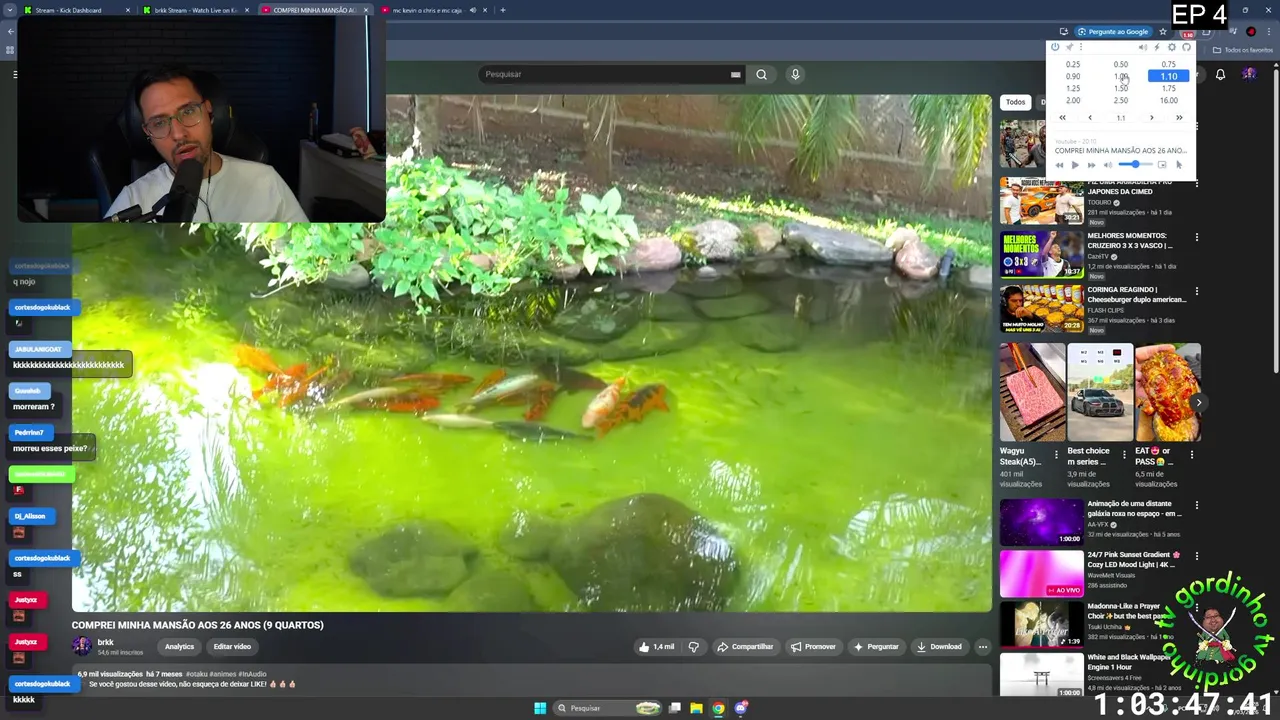Click the YouTube Pesquisar search field

603,74
